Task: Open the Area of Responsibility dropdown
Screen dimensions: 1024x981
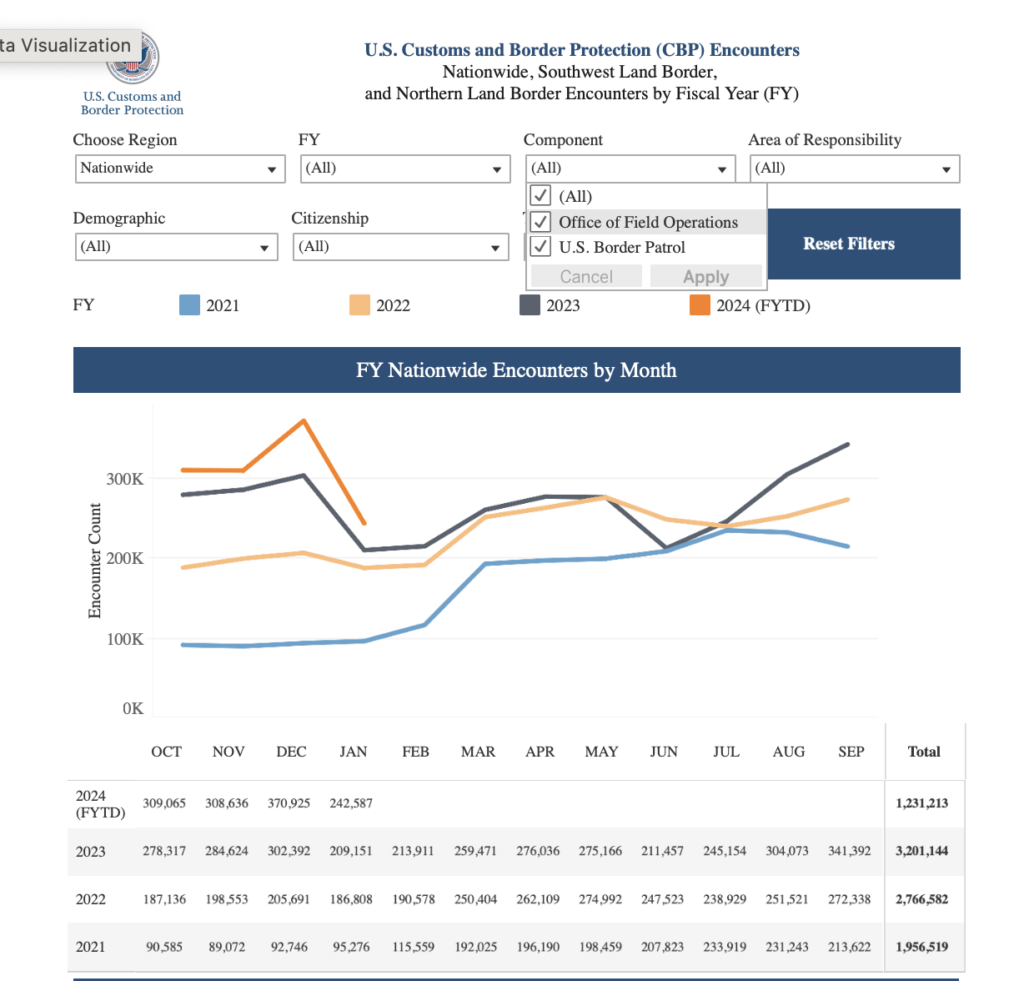Action: point(854,169)
